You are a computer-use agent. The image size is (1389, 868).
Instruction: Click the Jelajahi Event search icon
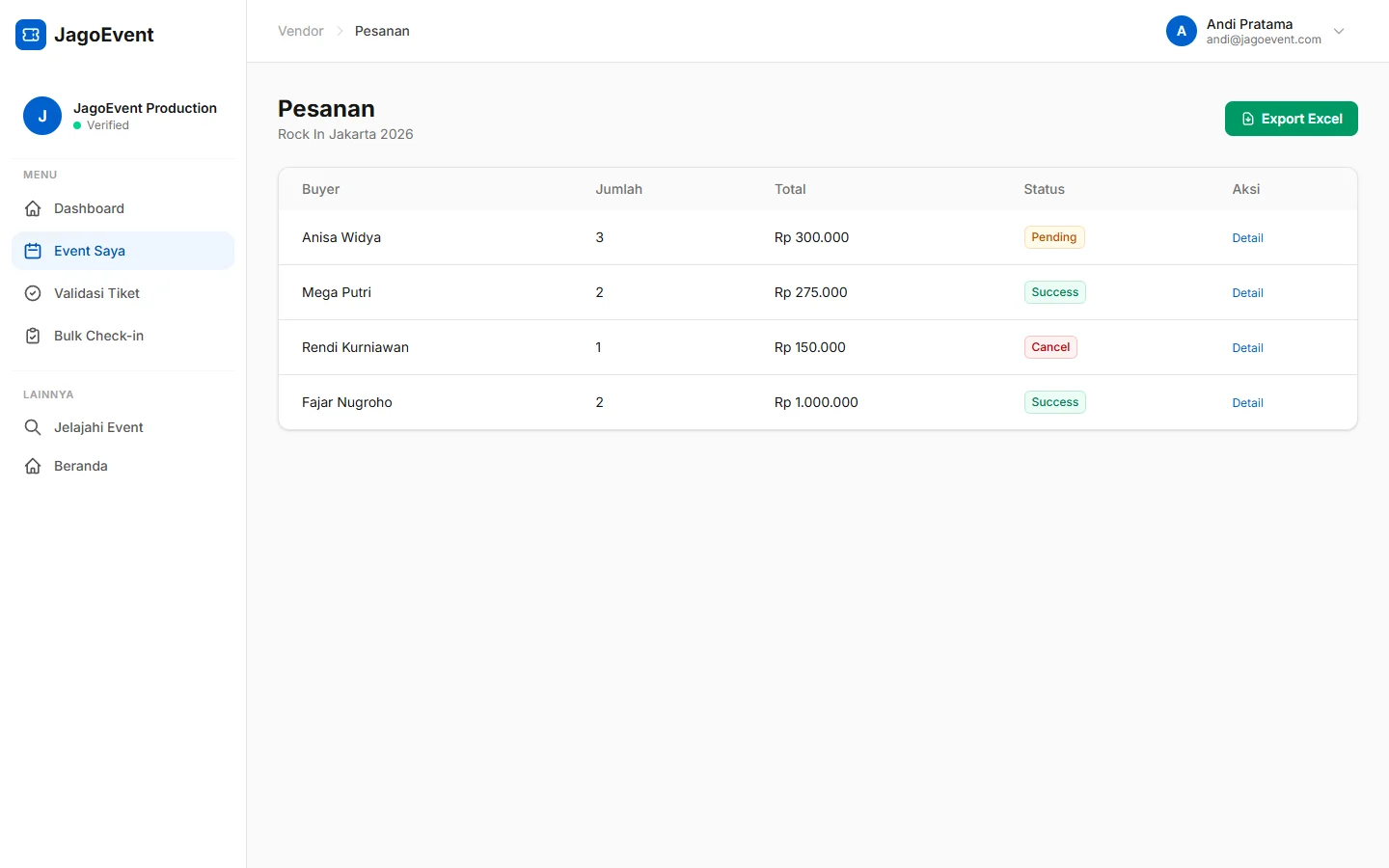tap(33, 427)
